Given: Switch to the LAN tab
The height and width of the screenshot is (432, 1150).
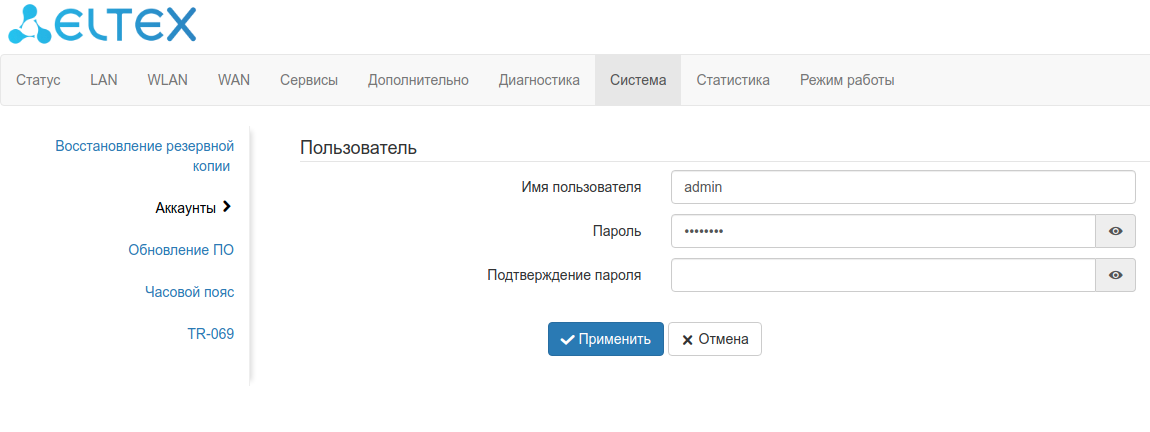Looking at the screenshot, I should 104,80.
